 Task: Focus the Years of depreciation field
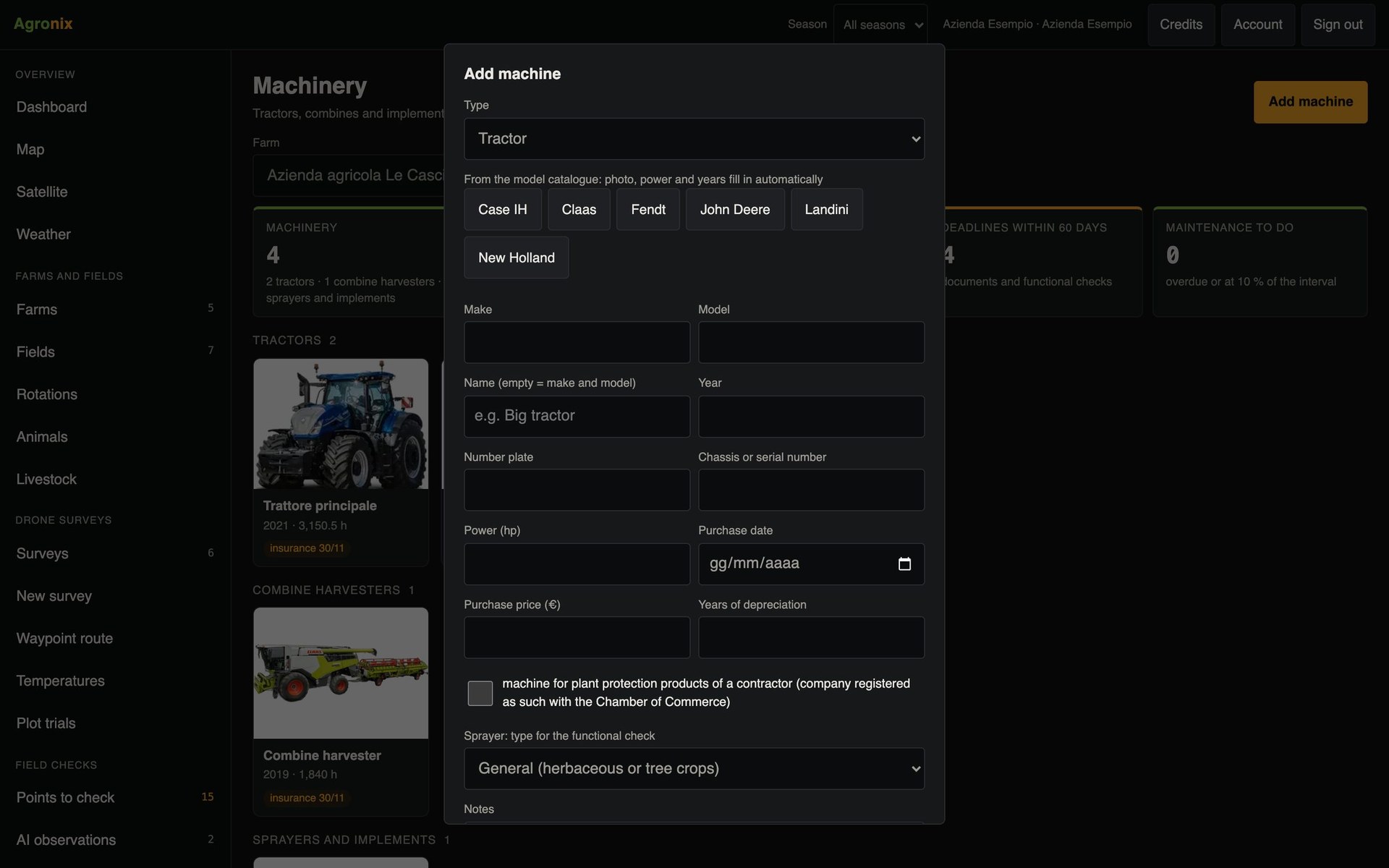click(x=811, y=637)
